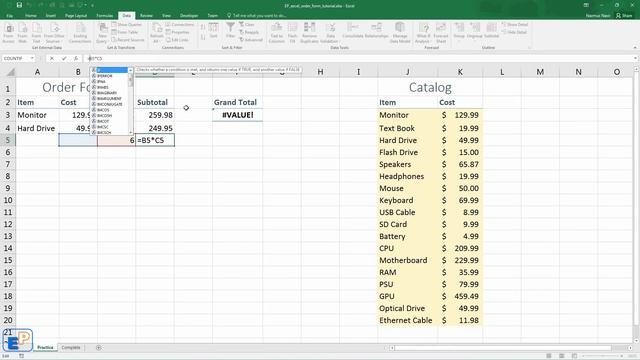
Task: Open the Ribbon Display Options icon
Action: [586, 5]
